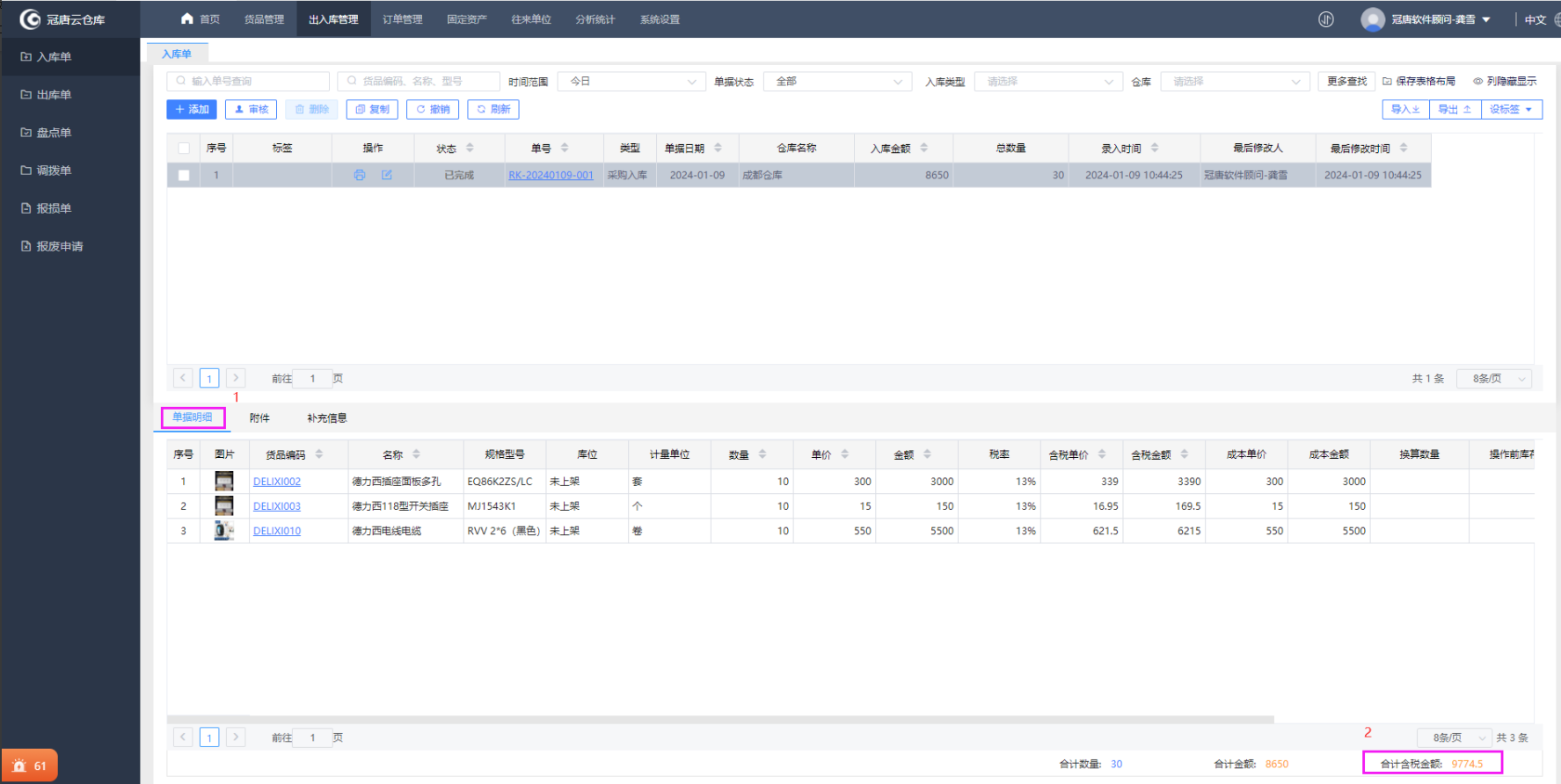Sort the 含税金额 column in detail table

click(x=1185, y=454)
